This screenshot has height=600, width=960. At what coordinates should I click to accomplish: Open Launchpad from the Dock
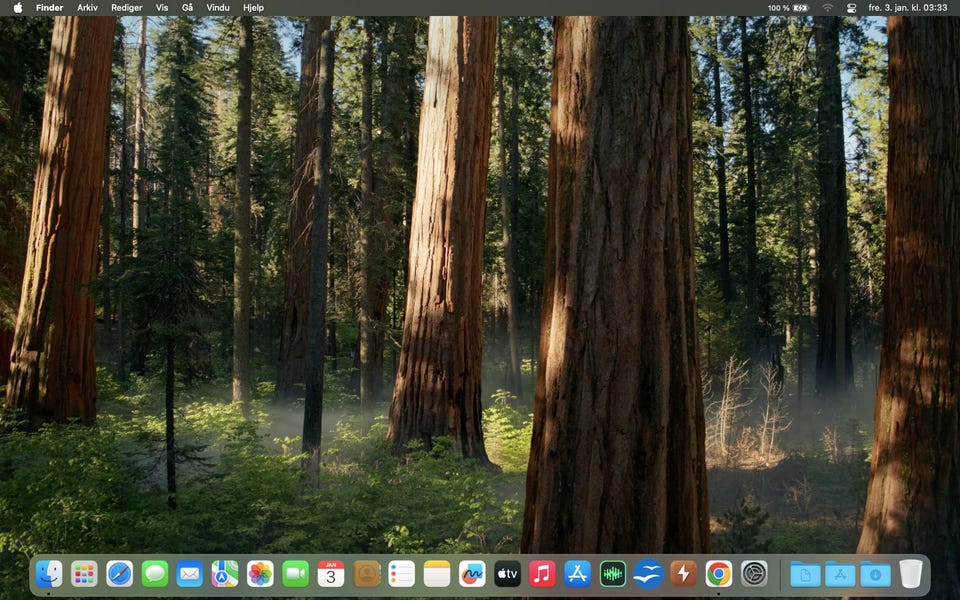84,573
